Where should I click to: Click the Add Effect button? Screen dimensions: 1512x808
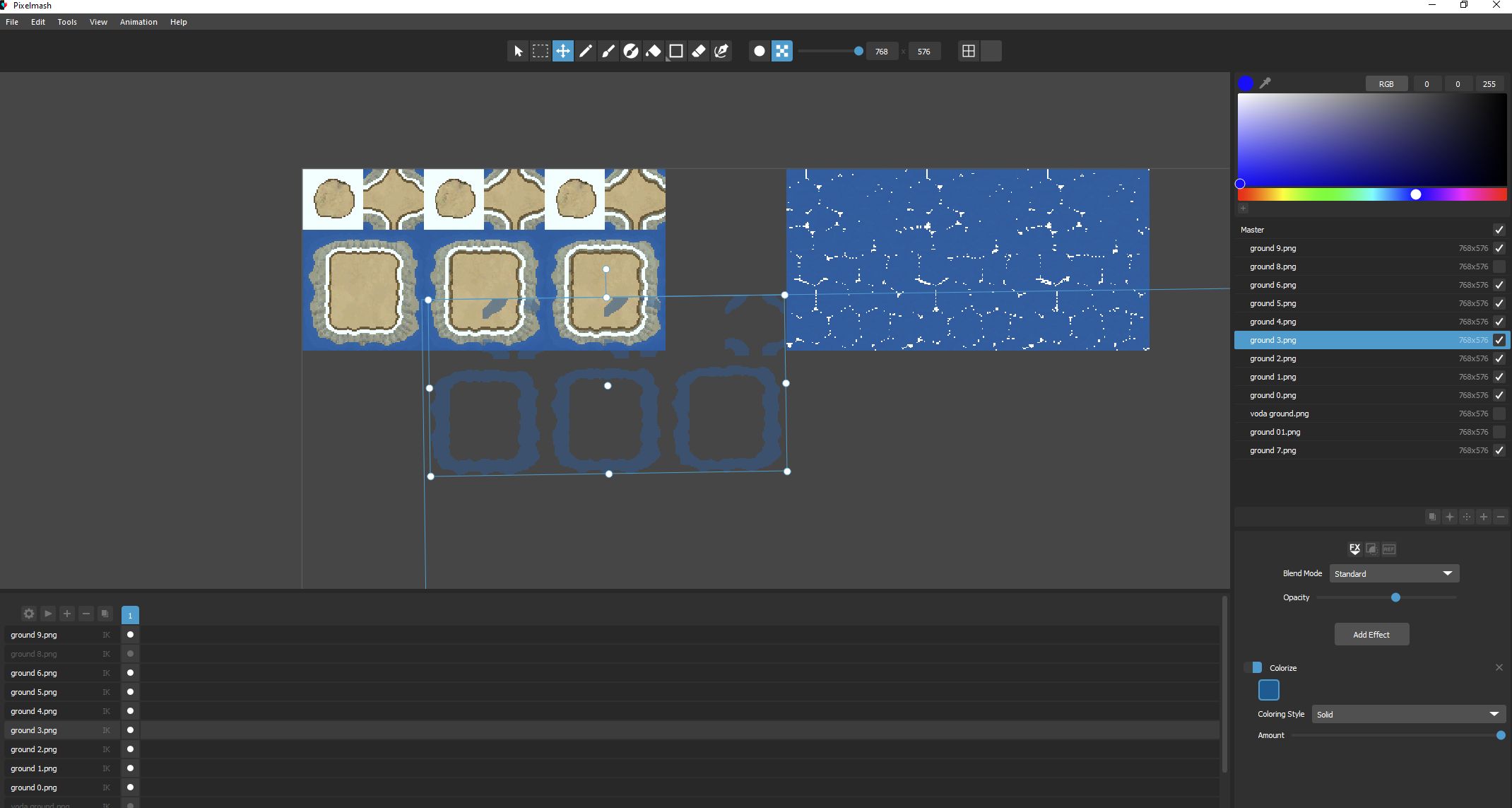point(1371,634)
